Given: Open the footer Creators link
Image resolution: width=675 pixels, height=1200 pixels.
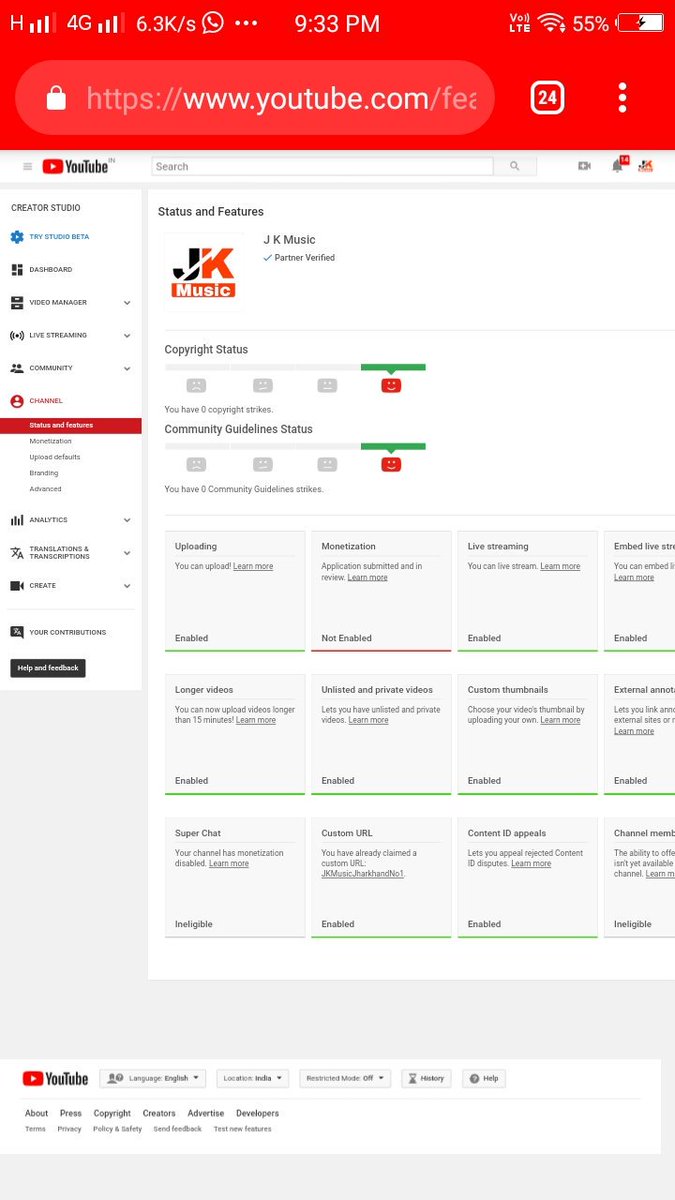Looking at the screenshot, I should [x=159, y=1113].
